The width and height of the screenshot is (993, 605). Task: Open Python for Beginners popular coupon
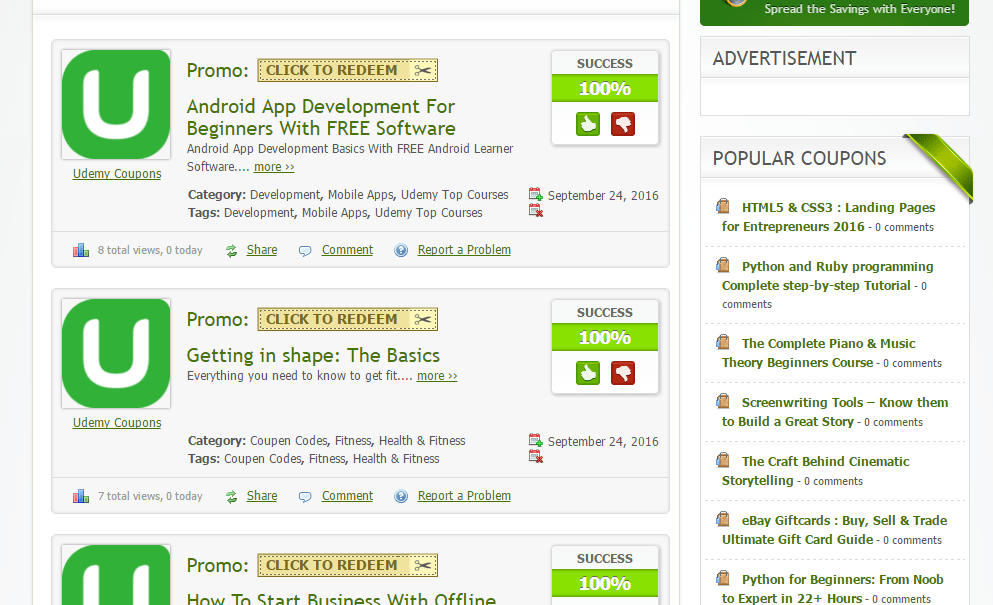833,589
